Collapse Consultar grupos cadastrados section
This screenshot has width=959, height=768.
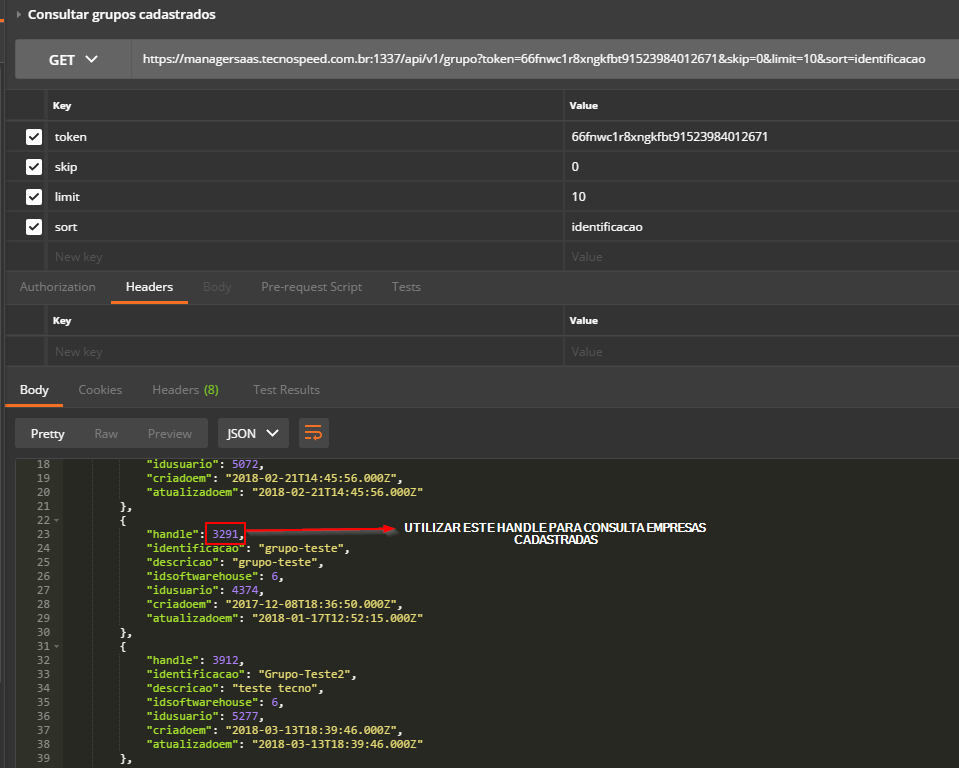tap(19, 15)
